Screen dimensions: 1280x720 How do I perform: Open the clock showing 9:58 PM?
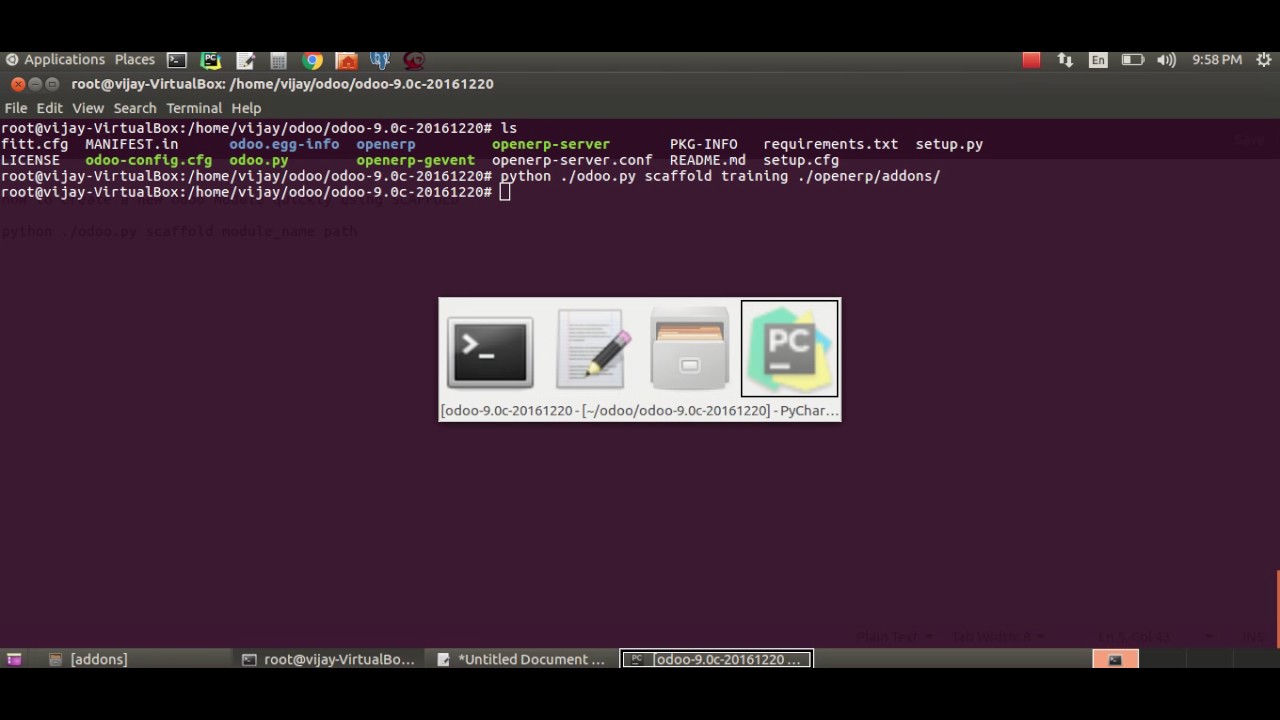[x=1217, y=60]
